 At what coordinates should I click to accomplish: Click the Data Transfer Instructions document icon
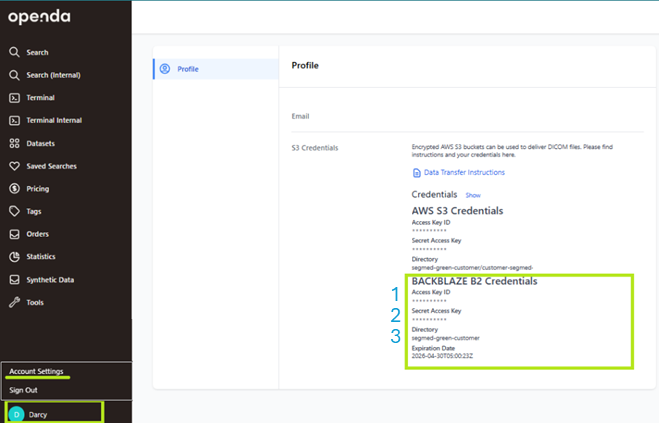(x=416, y=173)
